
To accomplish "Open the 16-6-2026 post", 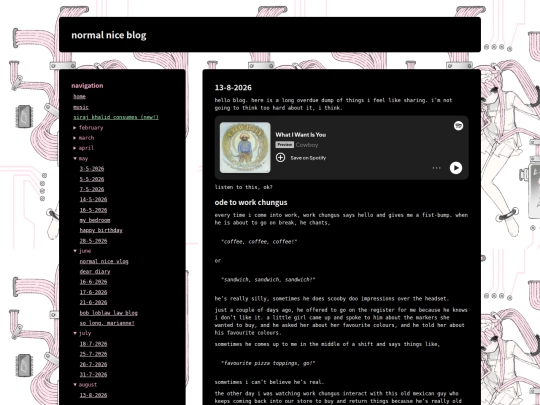I will tap(93, 282).
